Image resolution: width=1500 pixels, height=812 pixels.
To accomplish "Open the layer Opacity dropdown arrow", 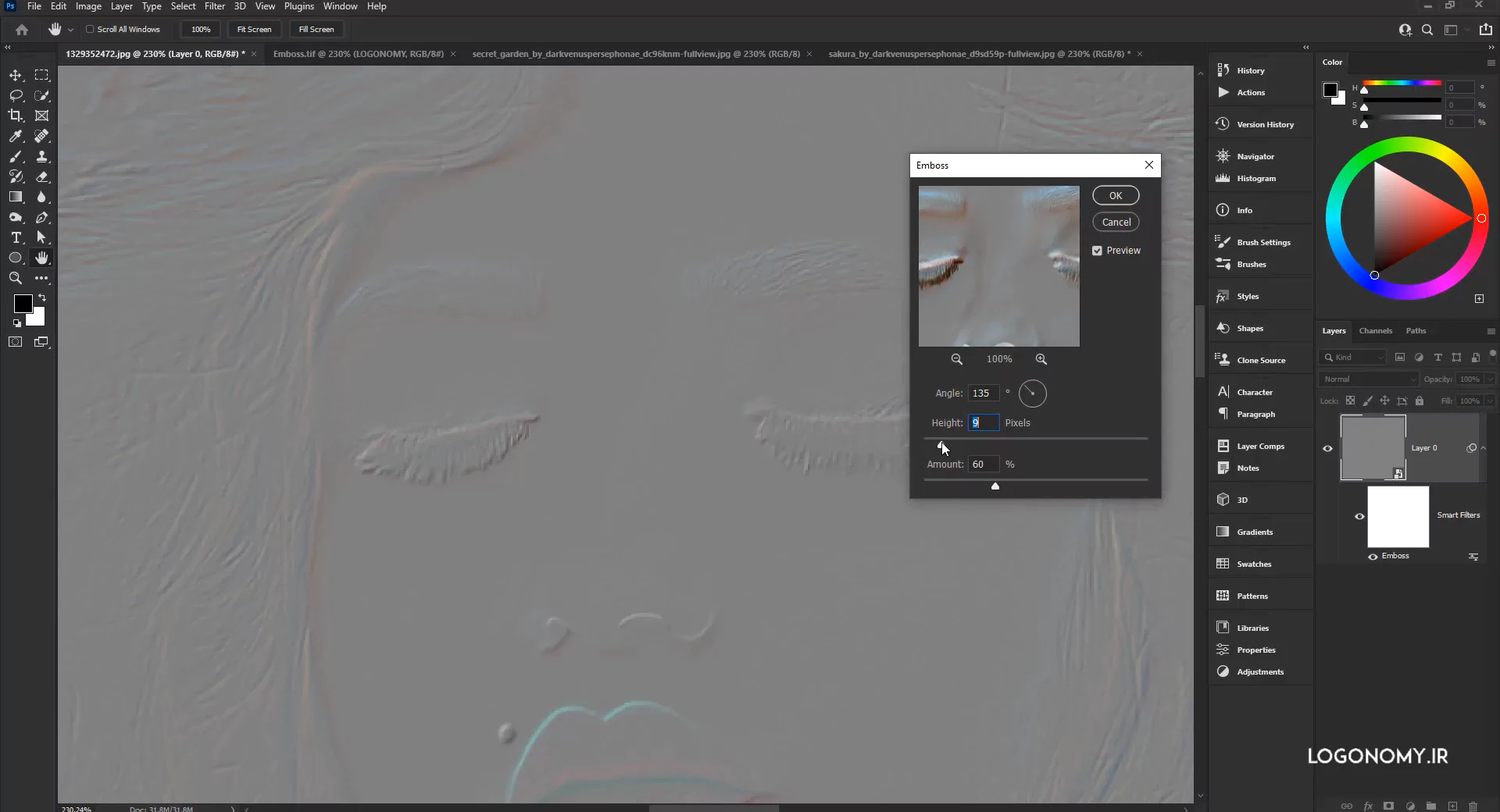I will (1490, 379).
